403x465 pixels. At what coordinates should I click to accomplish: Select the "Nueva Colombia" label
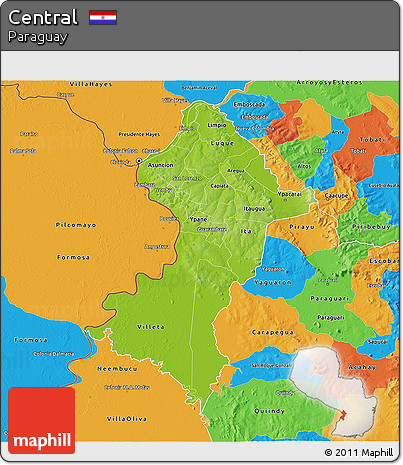254,128
